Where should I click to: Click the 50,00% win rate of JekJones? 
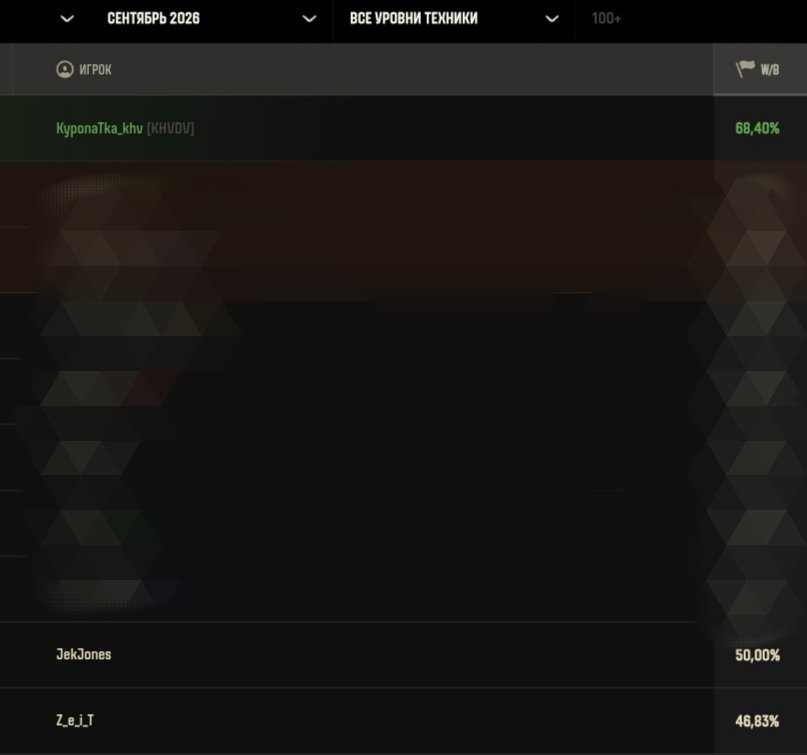[757, 655]
